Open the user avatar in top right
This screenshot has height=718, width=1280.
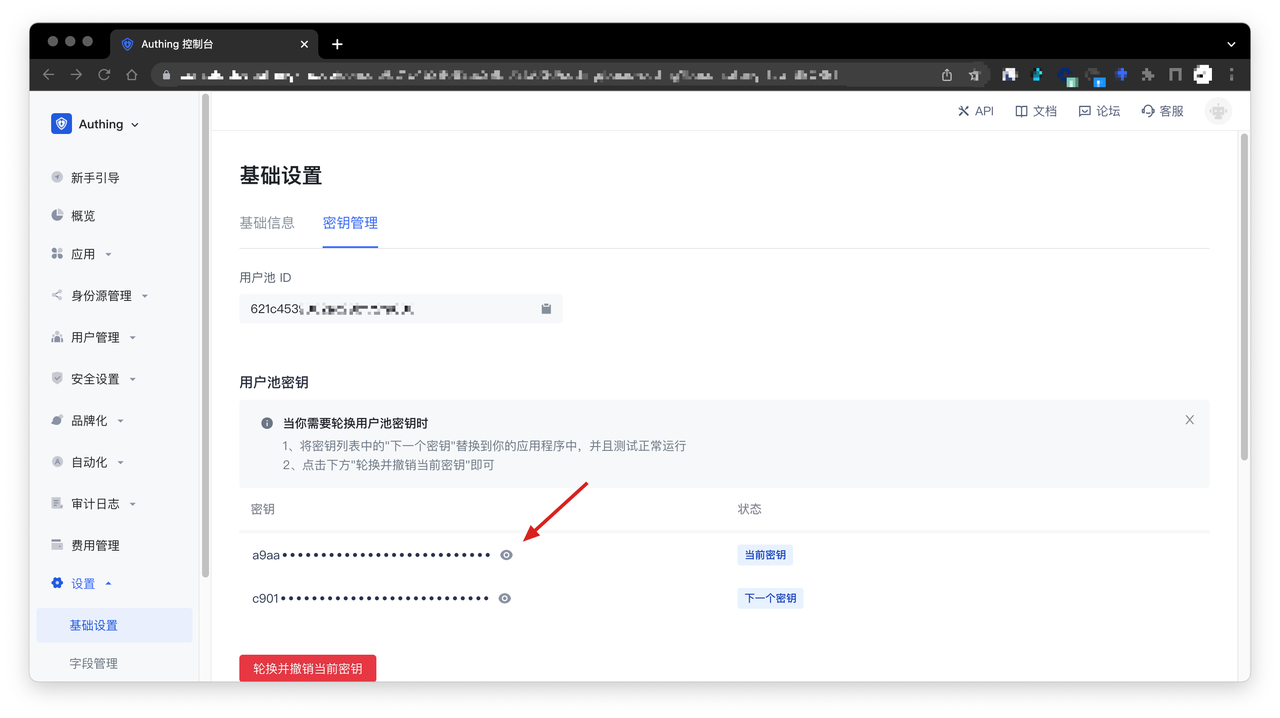[1217, 111]
